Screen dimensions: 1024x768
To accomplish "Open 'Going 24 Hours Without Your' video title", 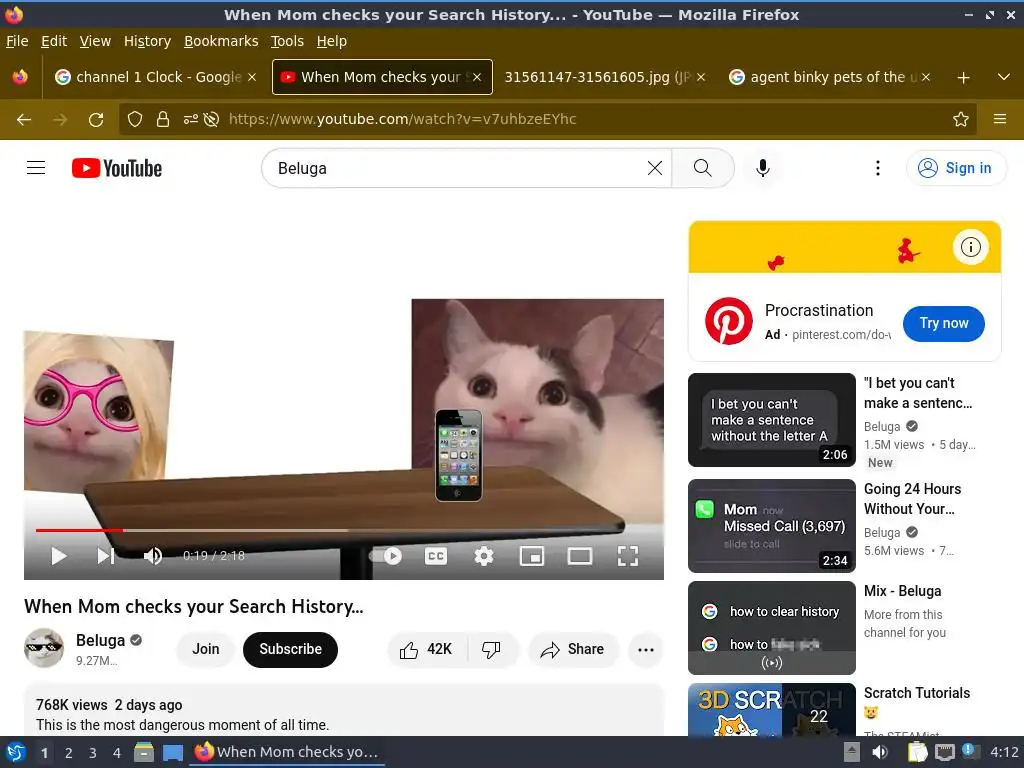I will (912, 499).
